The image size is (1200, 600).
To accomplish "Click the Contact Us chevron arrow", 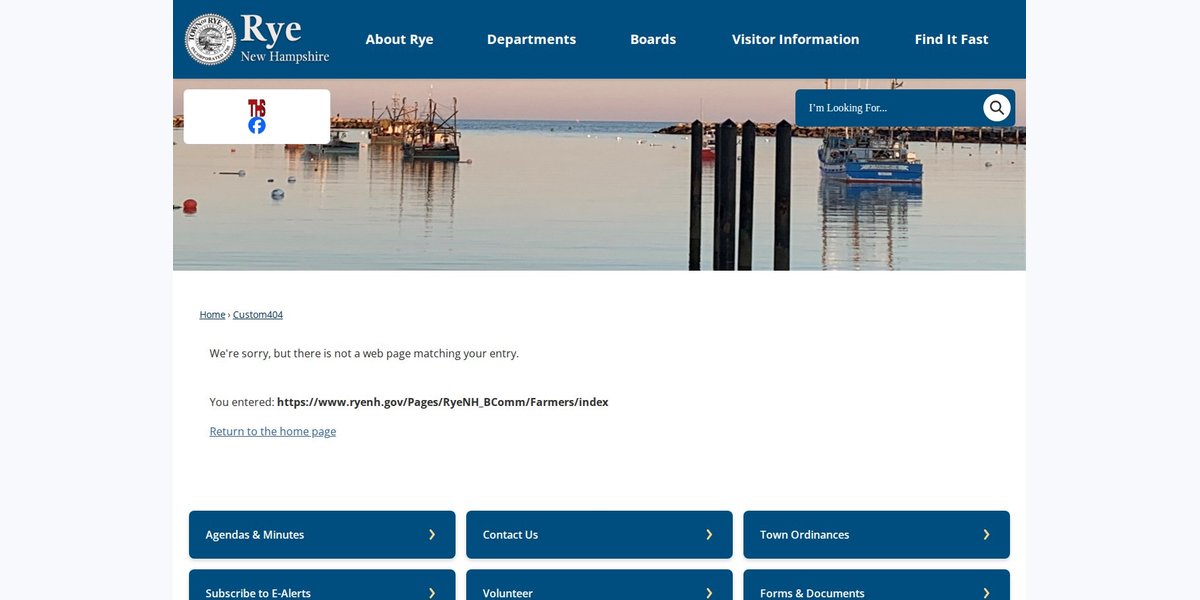I will (709, 535).
